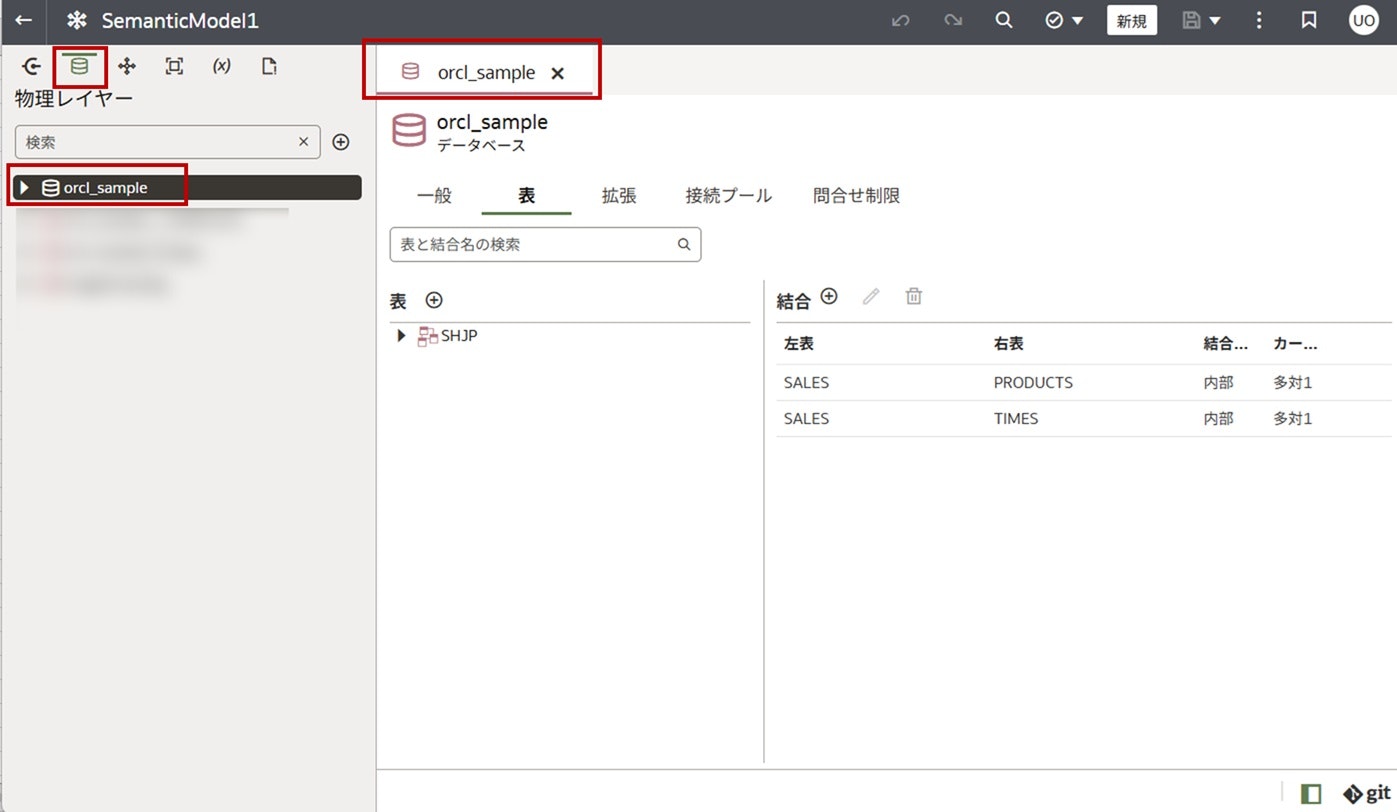The height and width of the screenshot is (812, 1397).
Task: Open the vertical three-dot menu
Action: pos(1259,20)
